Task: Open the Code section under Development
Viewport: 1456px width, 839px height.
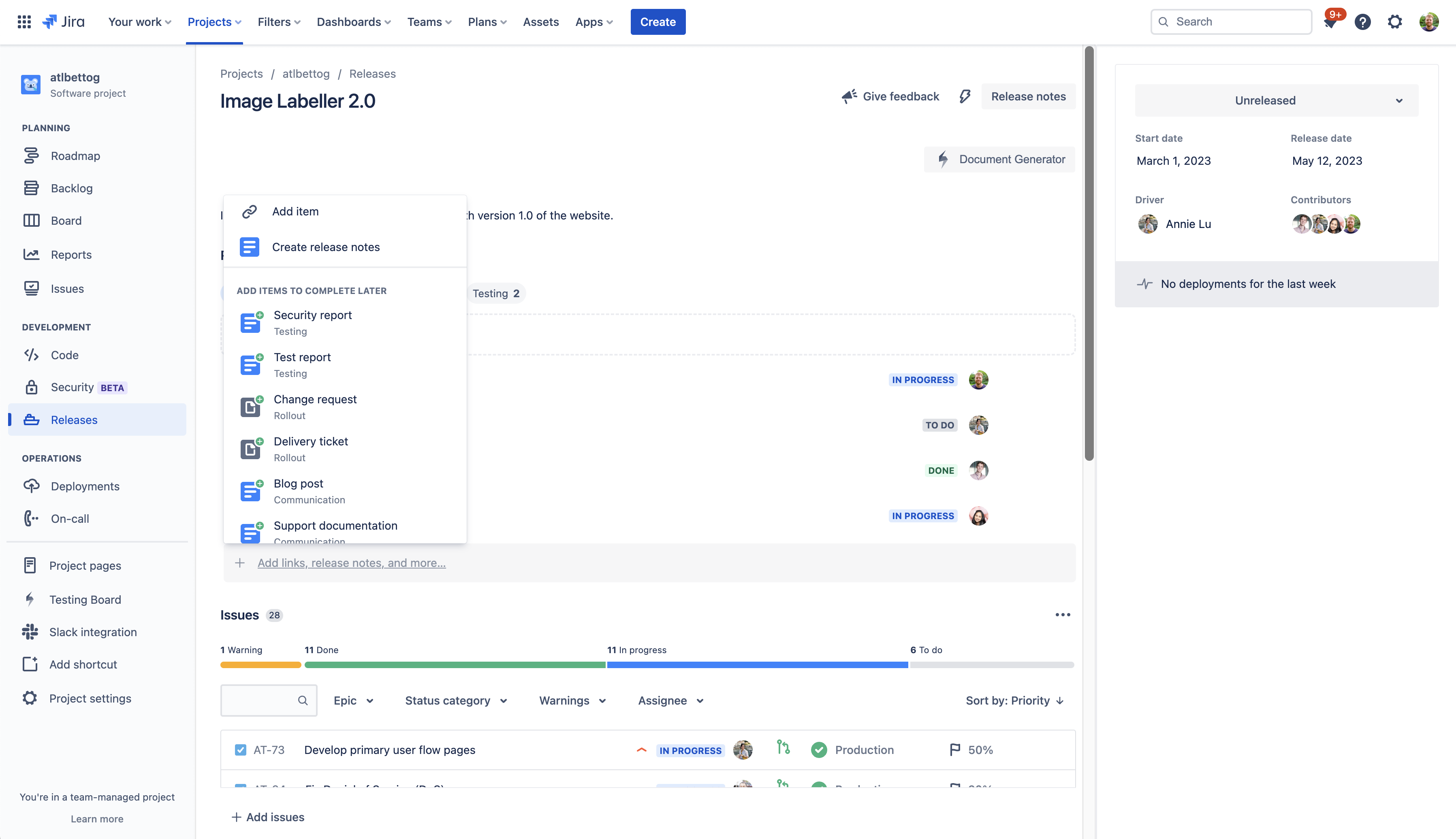Action: tap(32, 355)
